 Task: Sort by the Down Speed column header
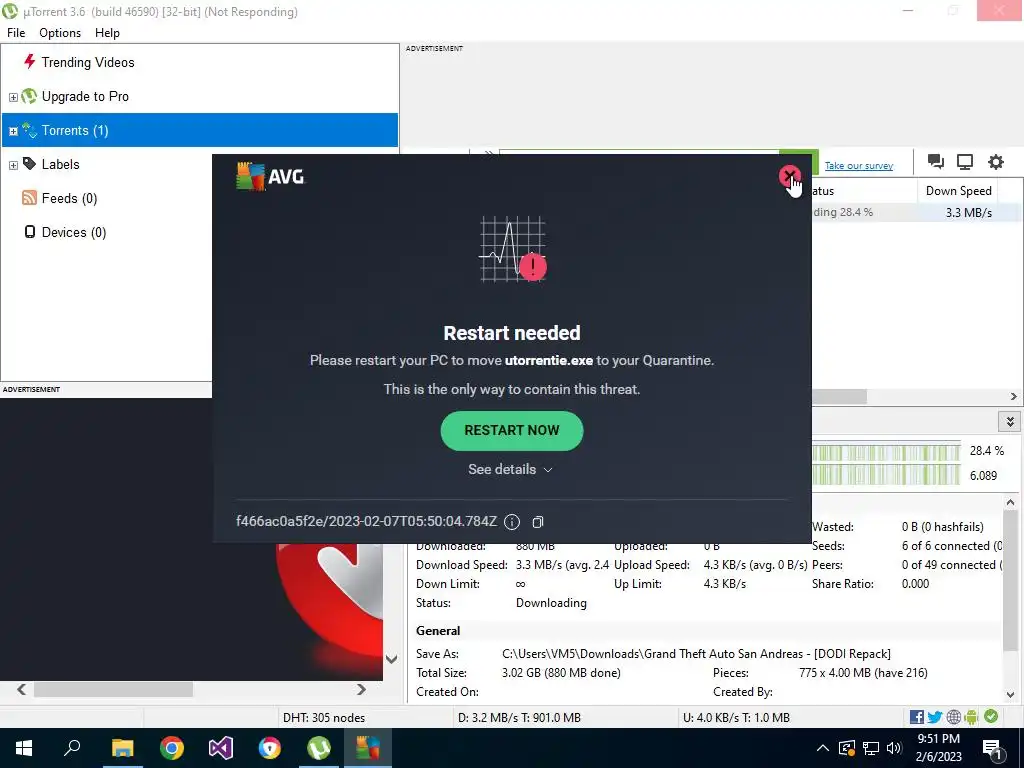point(958,191)
